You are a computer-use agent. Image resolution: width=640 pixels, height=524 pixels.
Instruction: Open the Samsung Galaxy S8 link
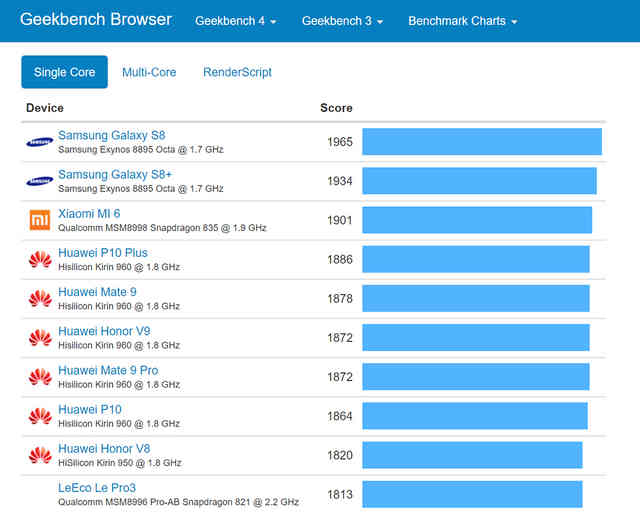(x=111, y=135)
